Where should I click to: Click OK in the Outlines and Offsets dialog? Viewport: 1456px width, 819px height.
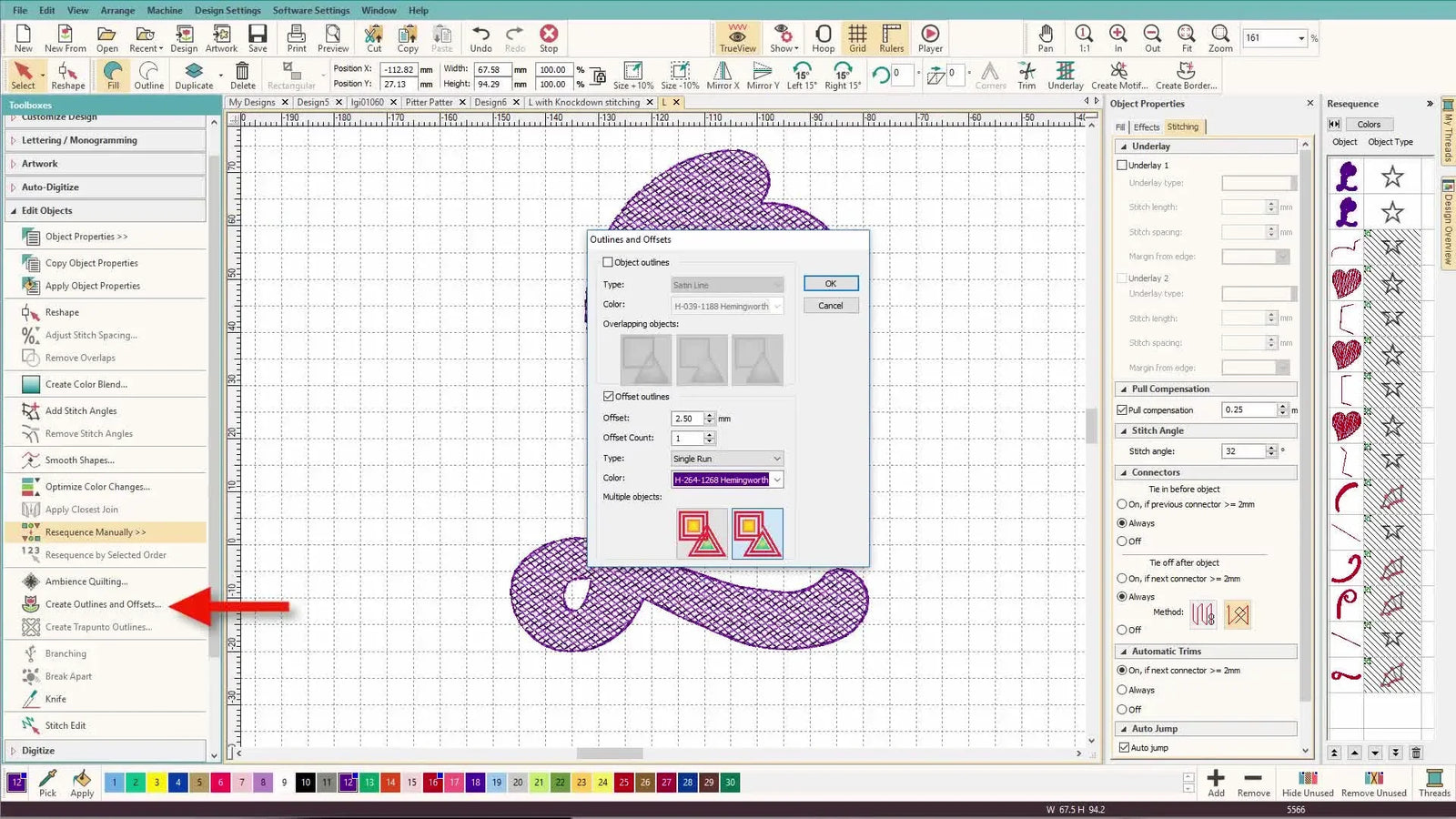click(829, 283)
